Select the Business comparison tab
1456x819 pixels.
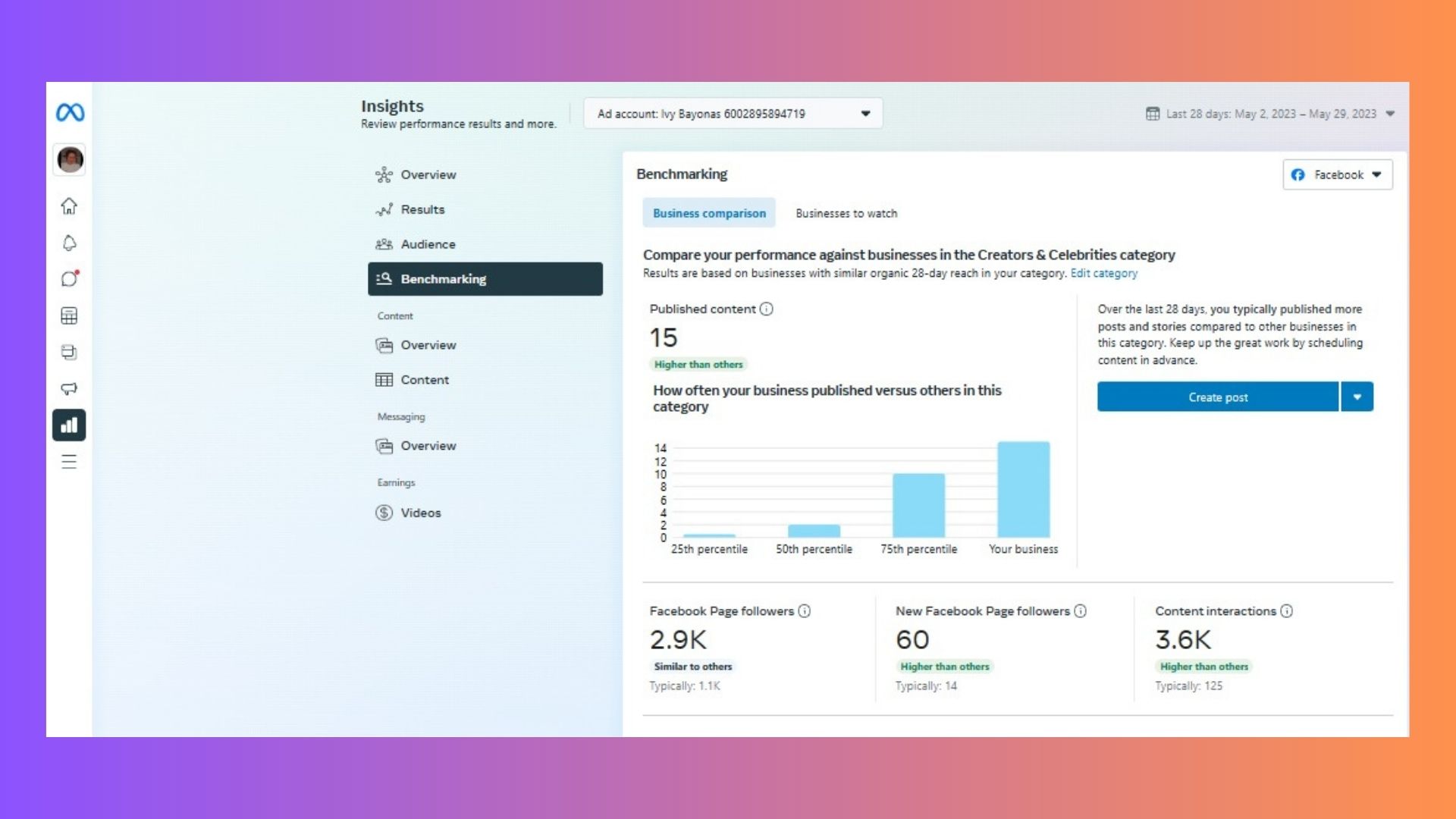click(709, 214)
